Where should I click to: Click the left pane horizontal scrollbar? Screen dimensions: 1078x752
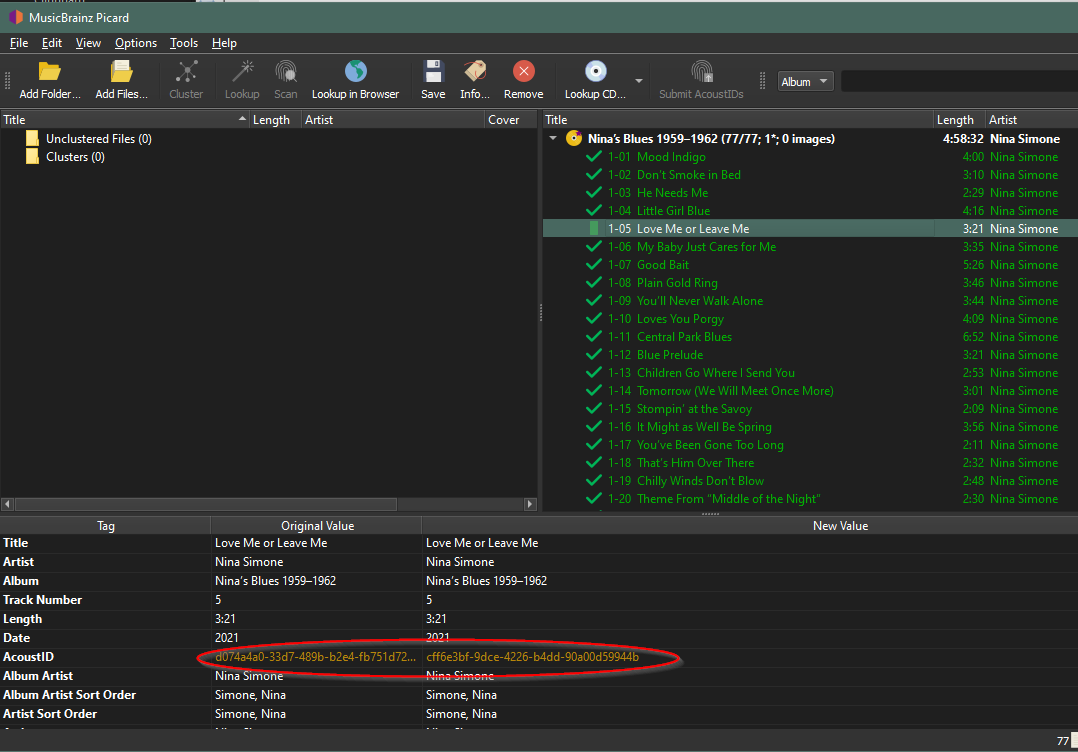pyautogui.click(x=205, y=504)
